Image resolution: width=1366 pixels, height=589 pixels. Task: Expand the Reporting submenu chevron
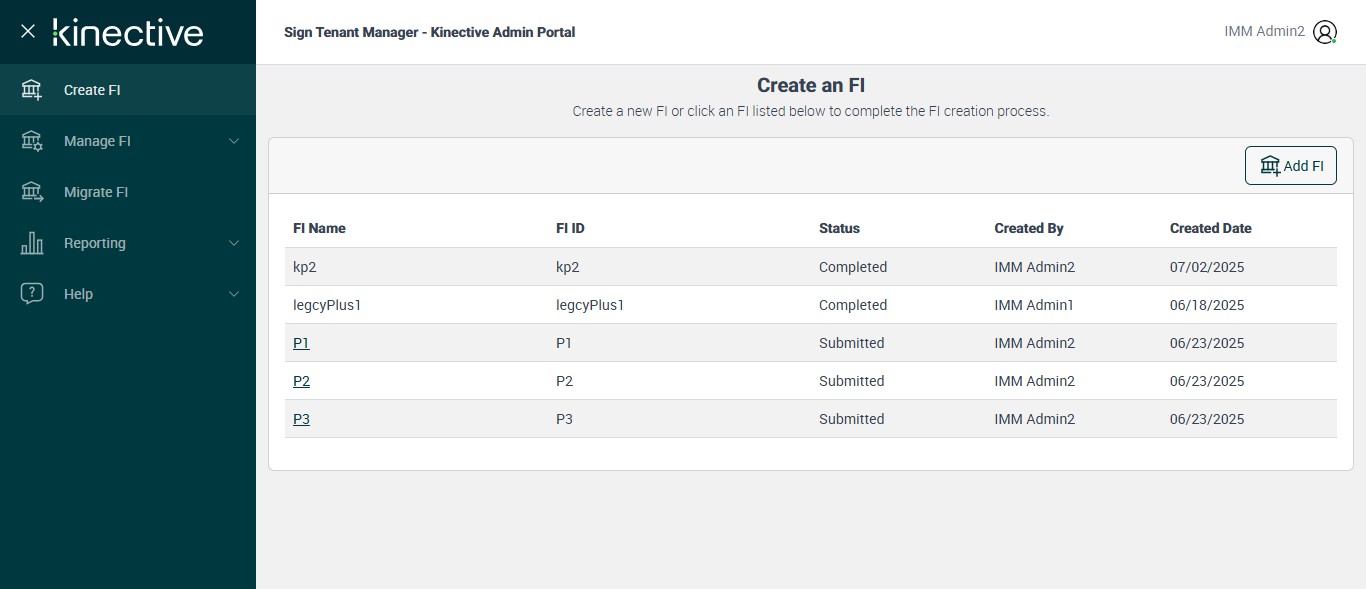[234, 243]
